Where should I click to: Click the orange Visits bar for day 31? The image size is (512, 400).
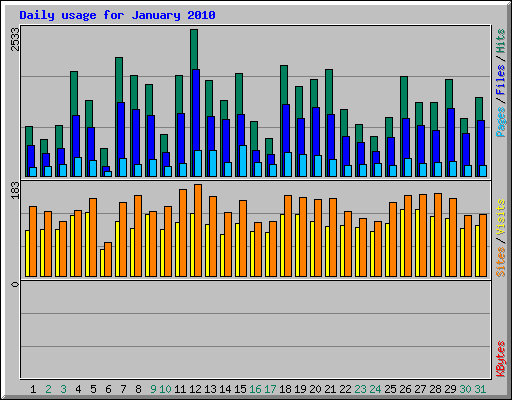[483, 245]
